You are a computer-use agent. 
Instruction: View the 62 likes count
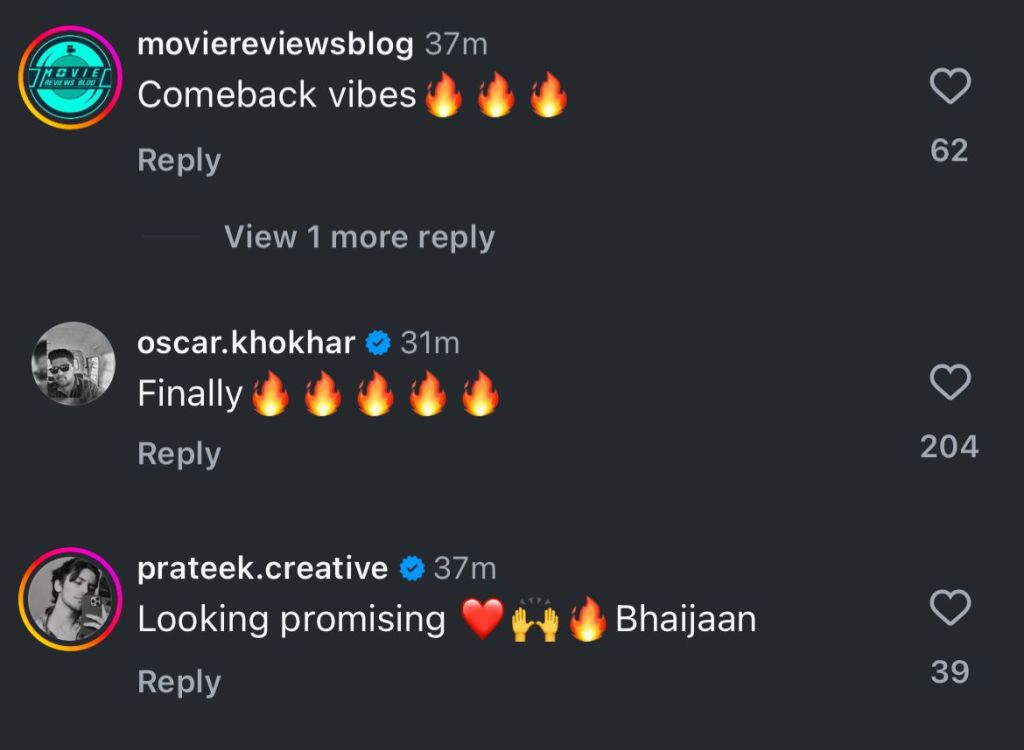(950, 150)
